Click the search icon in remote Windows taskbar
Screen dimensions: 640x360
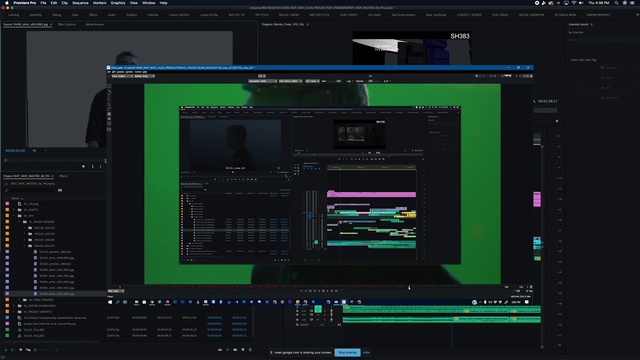(x=118, y=302)
